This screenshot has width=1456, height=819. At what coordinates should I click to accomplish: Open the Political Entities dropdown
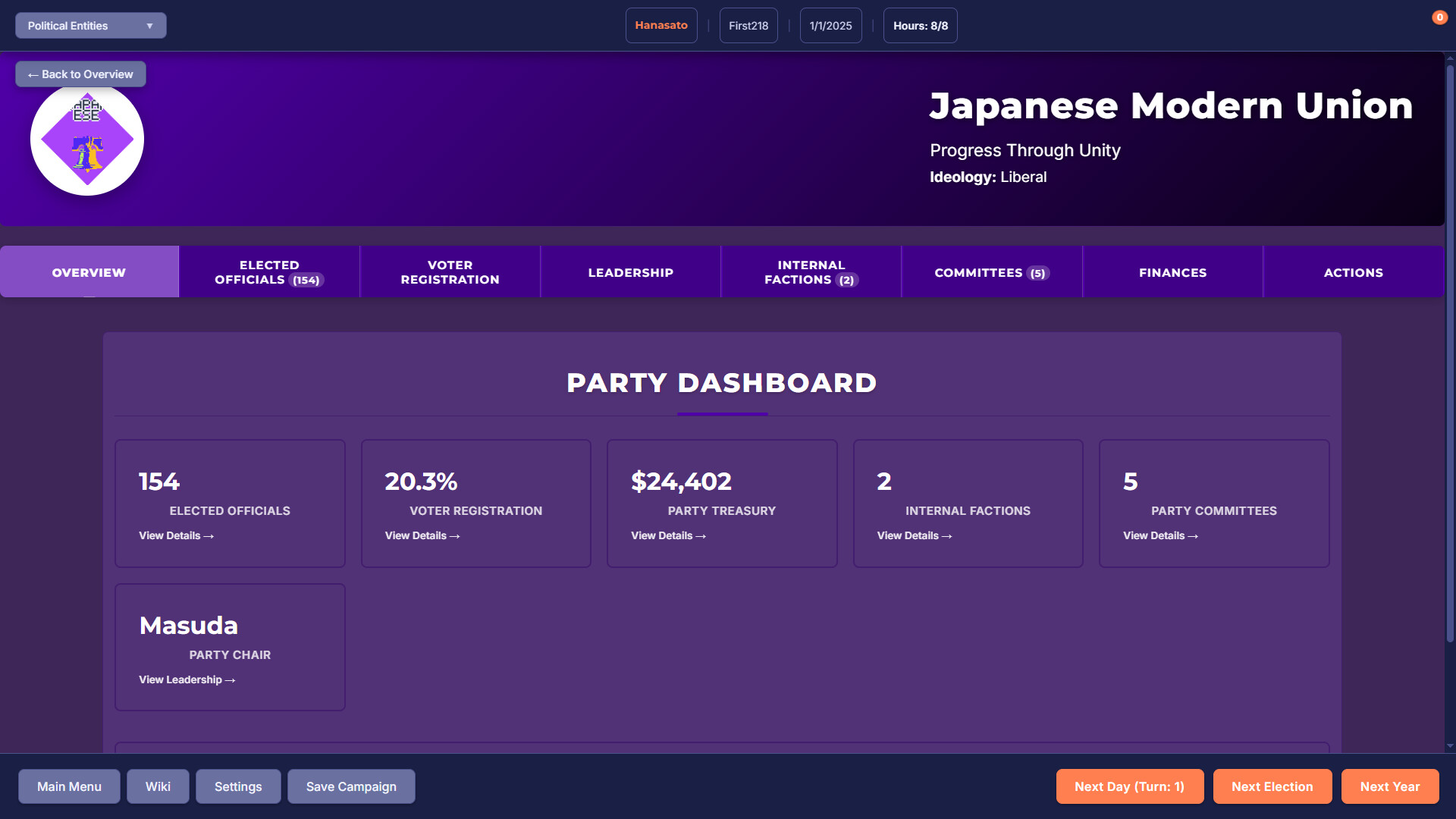[89, 25]
